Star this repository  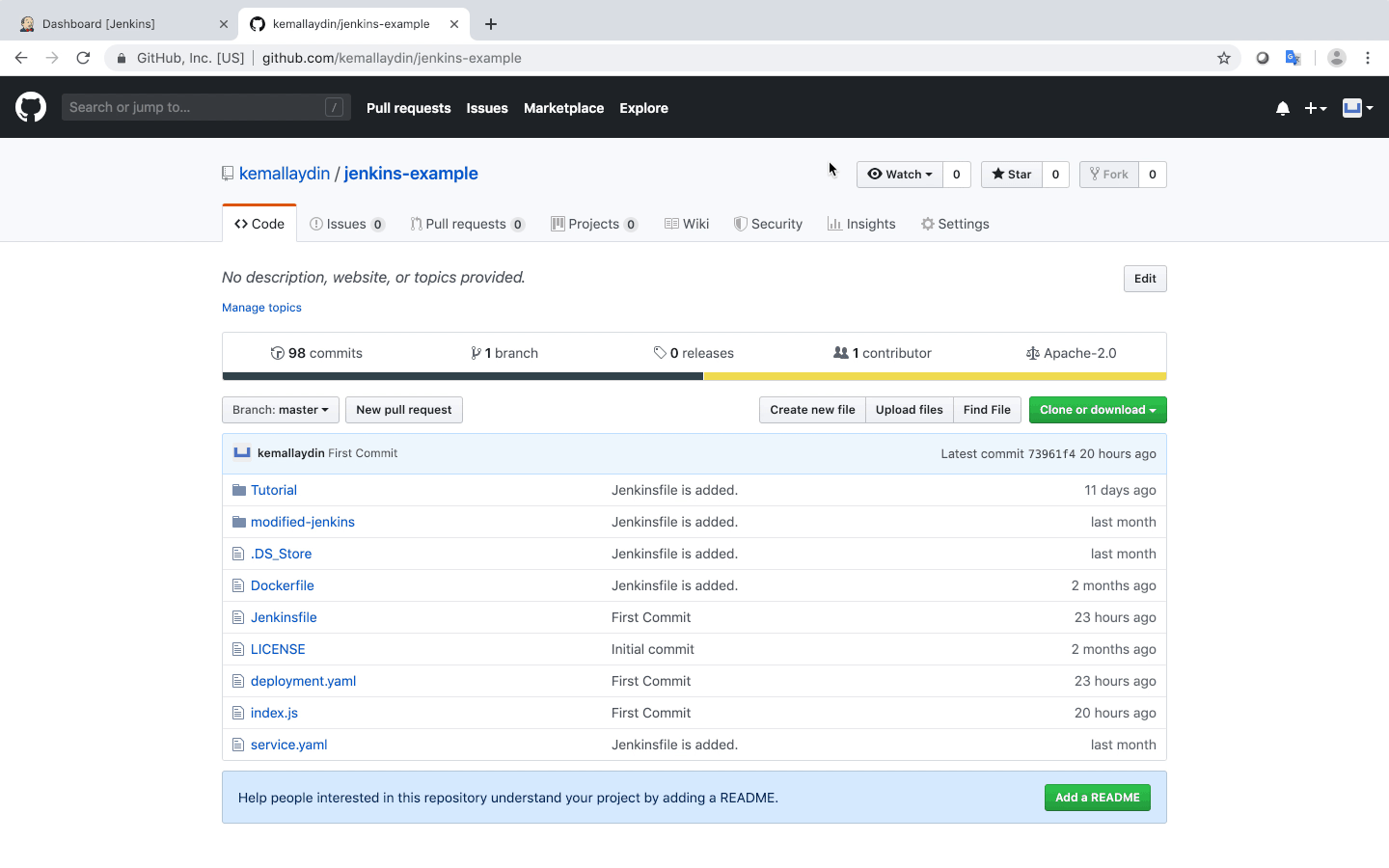pos(1012,175)
